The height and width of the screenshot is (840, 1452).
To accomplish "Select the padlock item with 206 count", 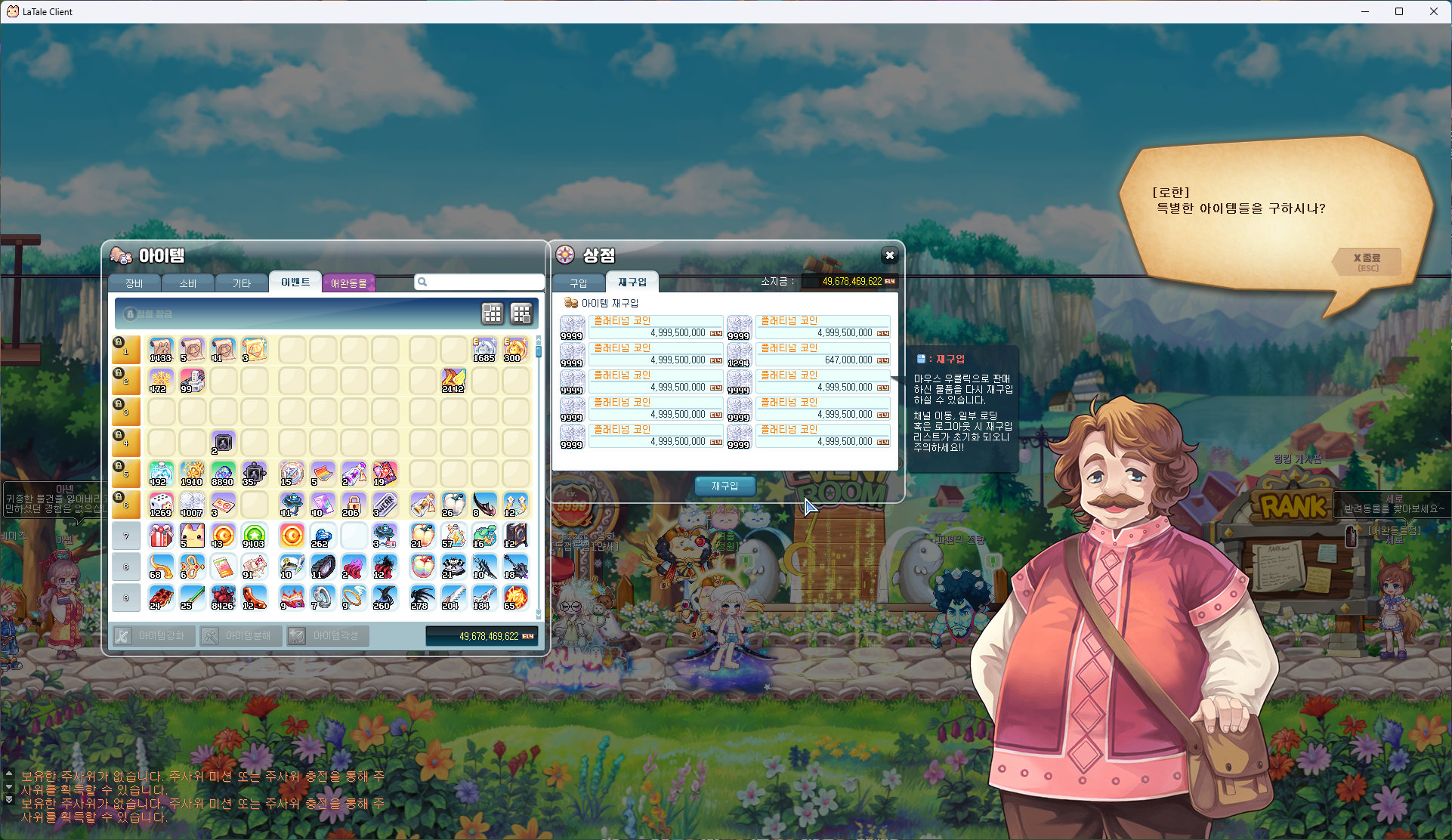I will (x=353, y=505).
